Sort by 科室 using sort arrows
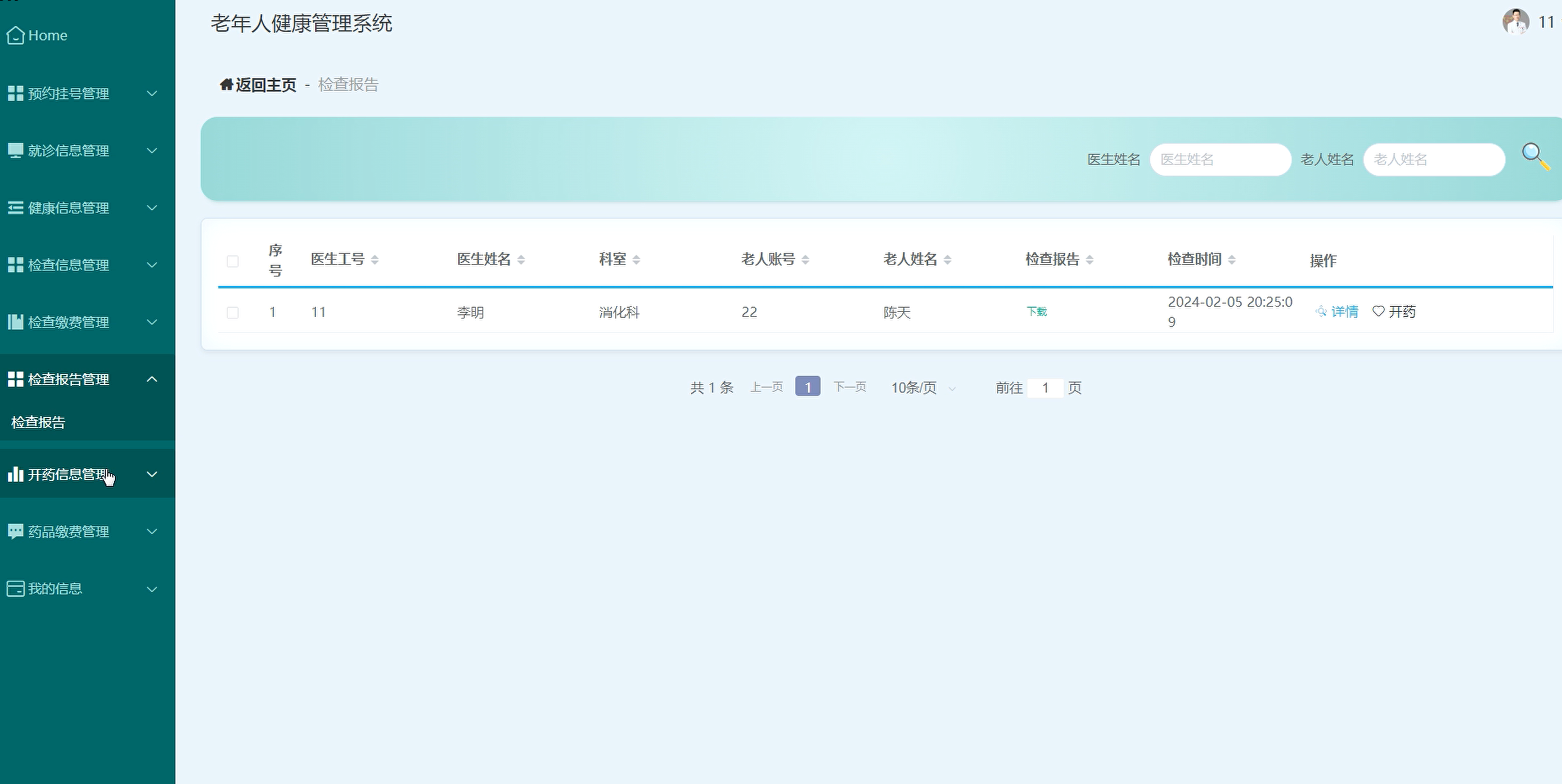1562x784 pixels. click(x=636, y=259)
